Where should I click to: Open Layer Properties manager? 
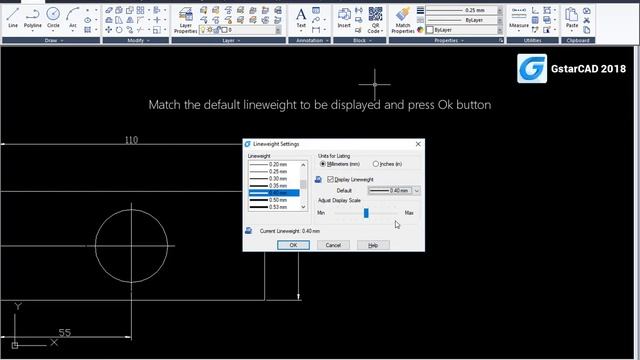tap(186, 20)
